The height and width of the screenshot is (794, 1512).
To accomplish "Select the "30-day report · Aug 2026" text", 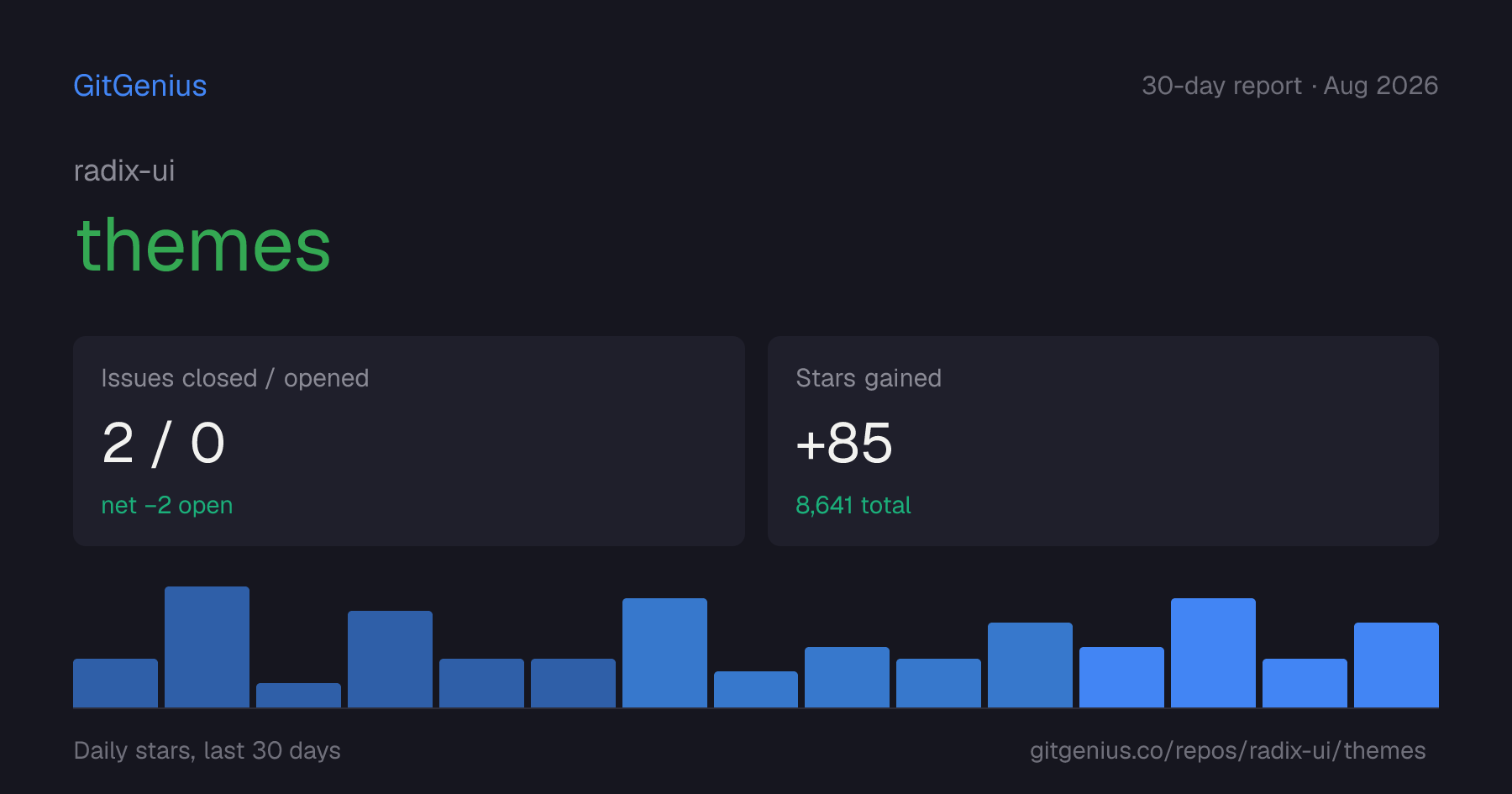I will (x=1289, y=86).
